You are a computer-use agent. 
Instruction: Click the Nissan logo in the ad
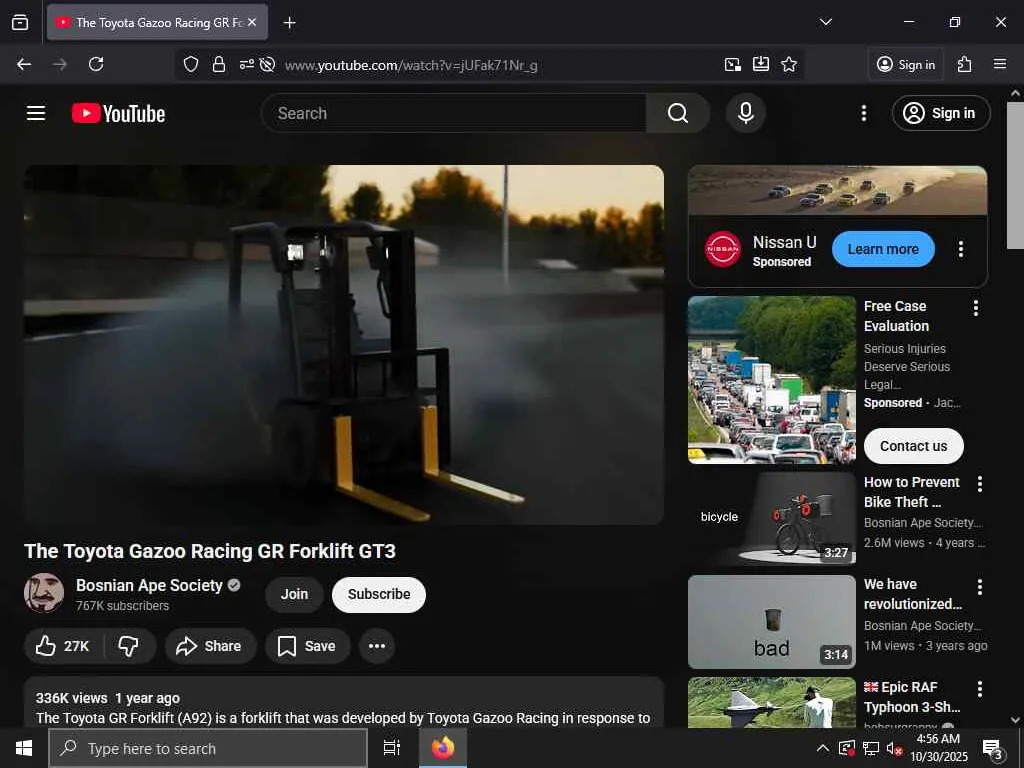pyautogui.click(x=723, y=249)
